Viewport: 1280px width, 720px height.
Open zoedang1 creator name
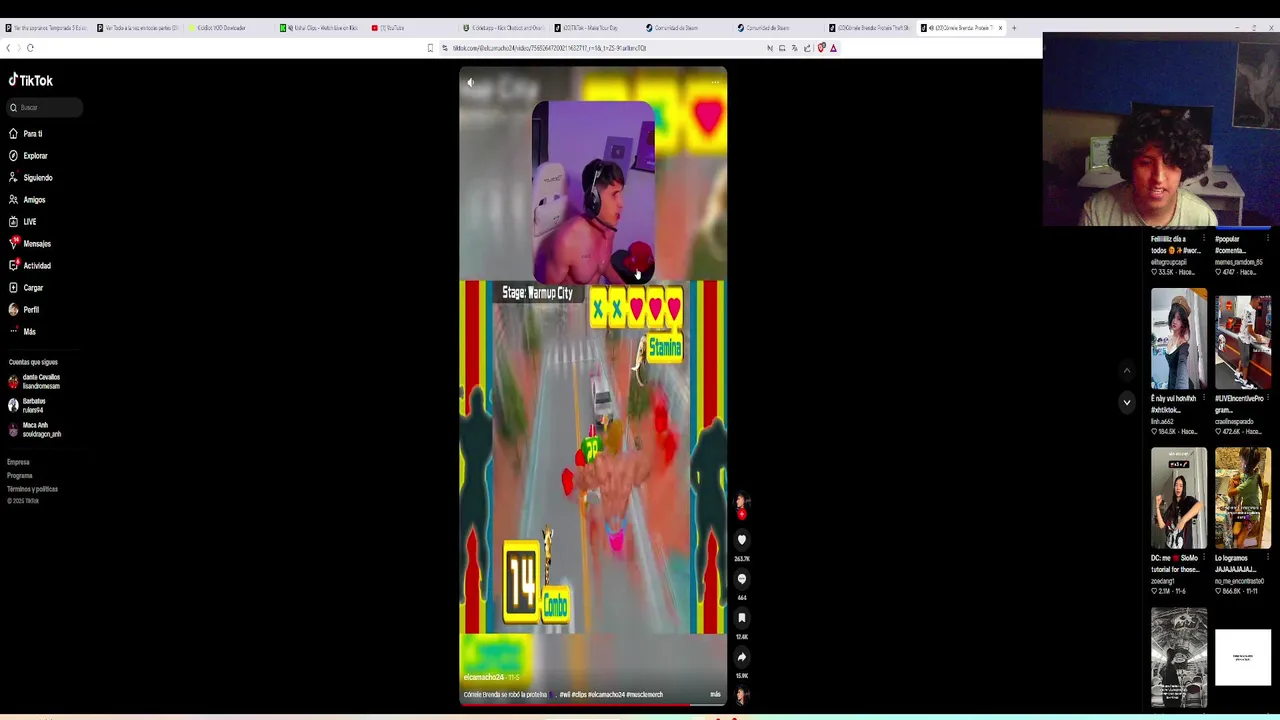pos(1166,581)
